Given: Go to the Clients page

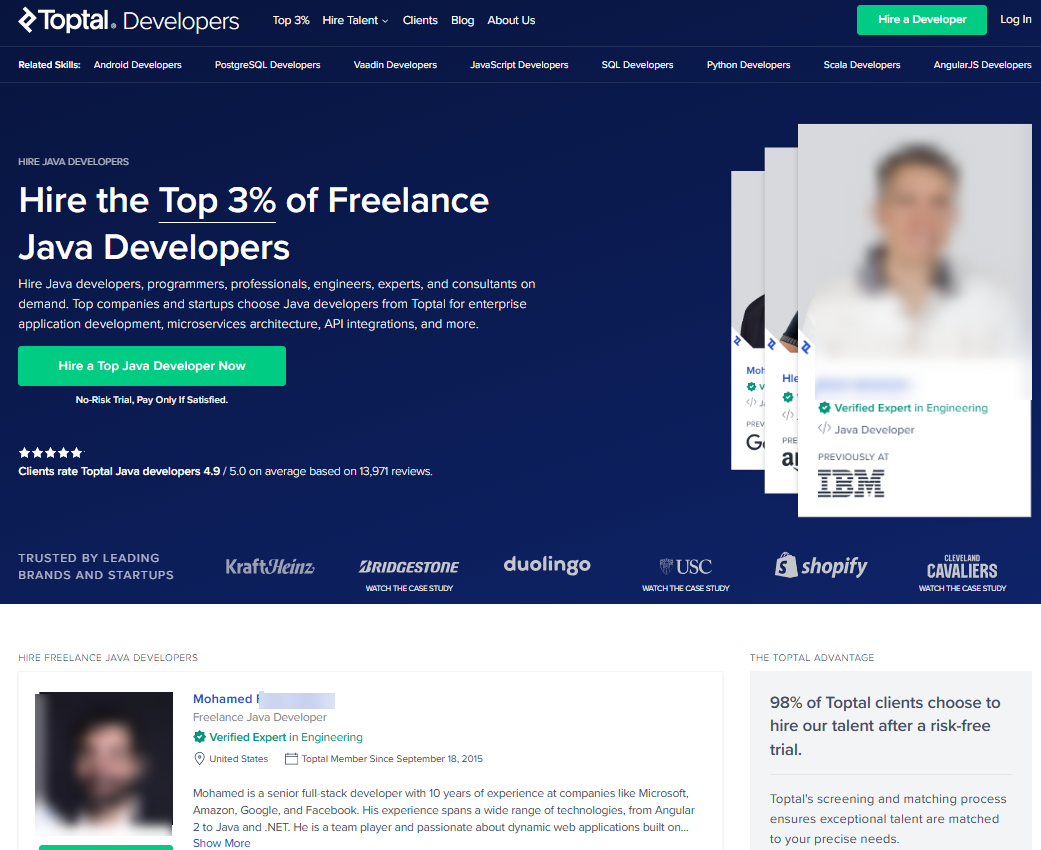Looking at the screenshot, I should tap(420, 20).
